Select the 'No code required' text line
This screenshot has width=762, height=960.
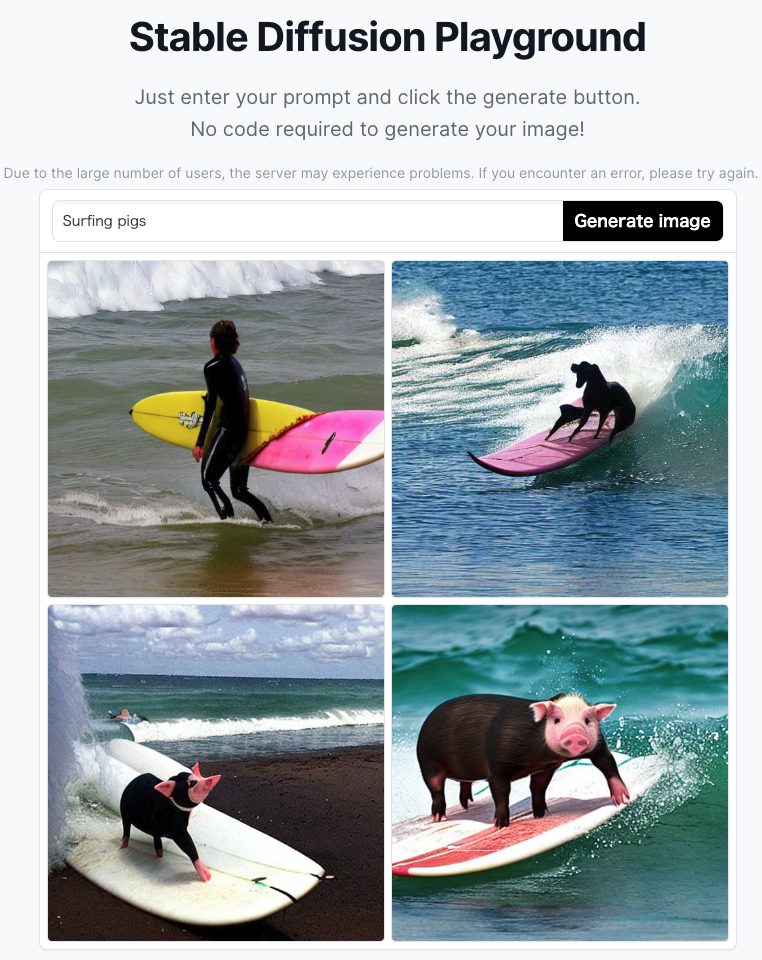pos(387,129)
